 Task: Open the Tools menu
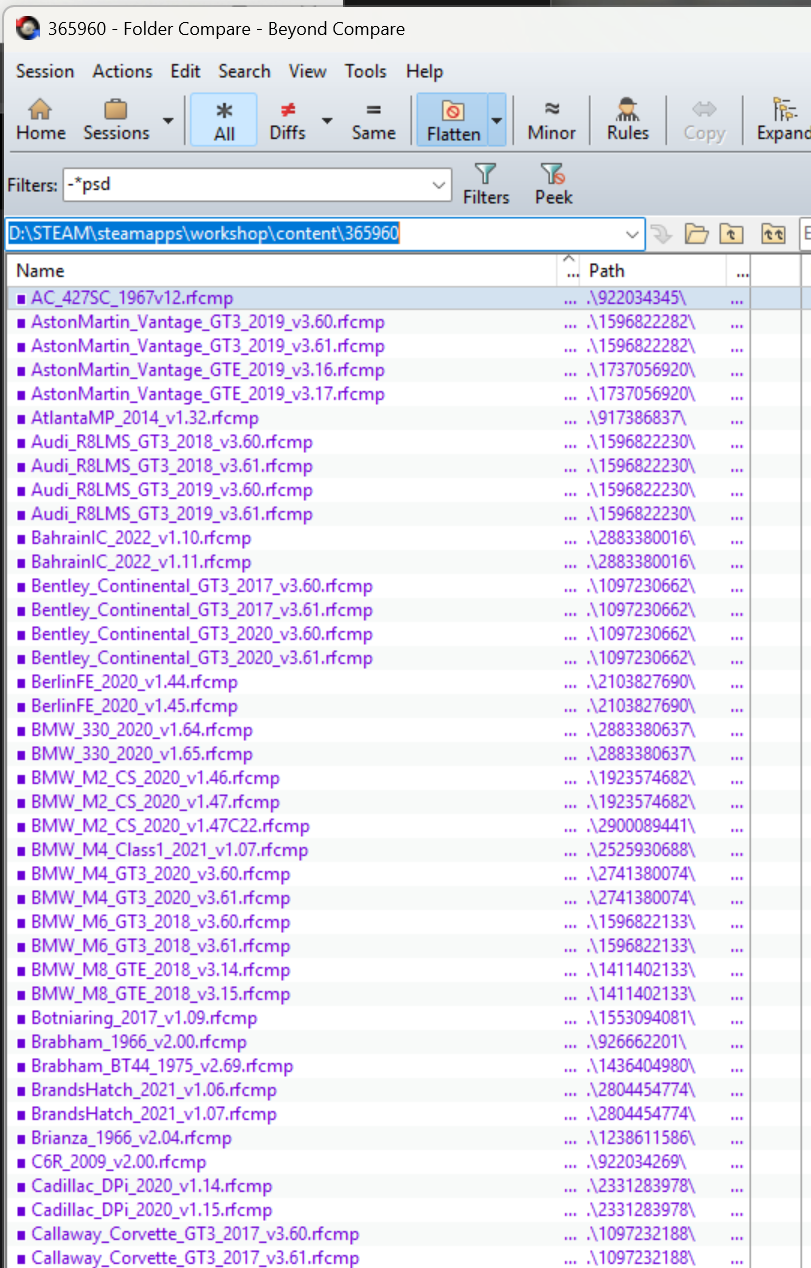pos(365,71)
